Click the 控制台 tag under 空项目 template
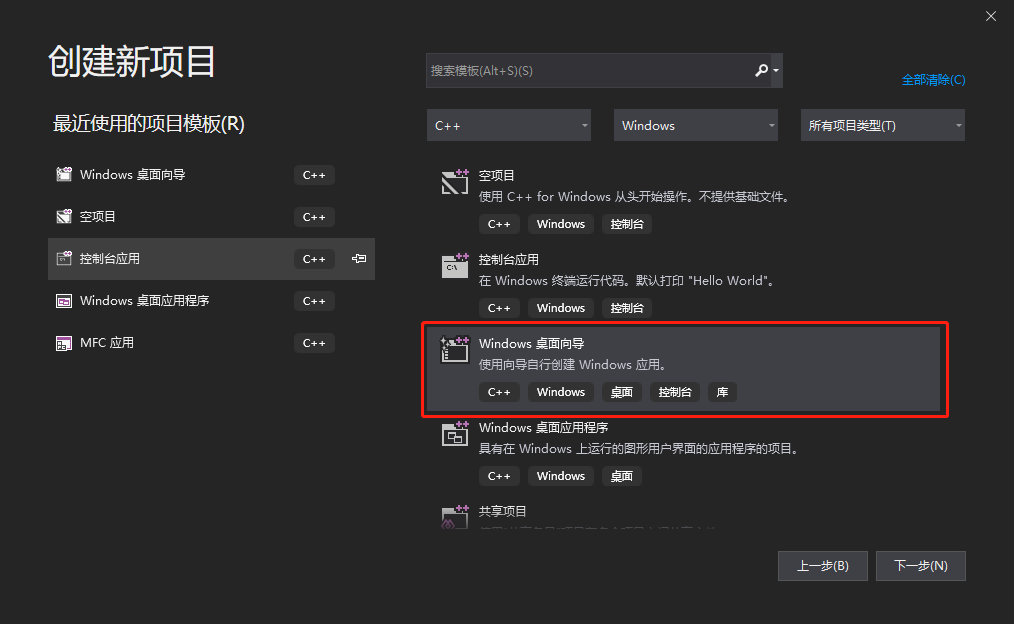Viewport: 1014px width, 624px height. click(627, 224)
